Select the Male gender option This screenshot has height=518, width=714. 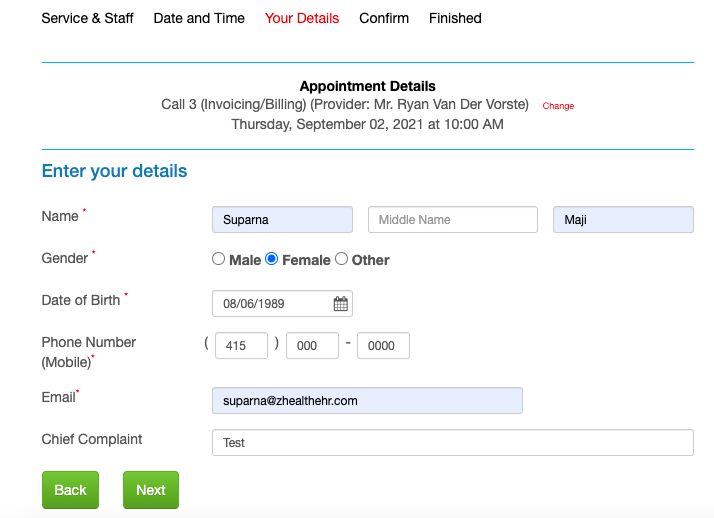219,259
